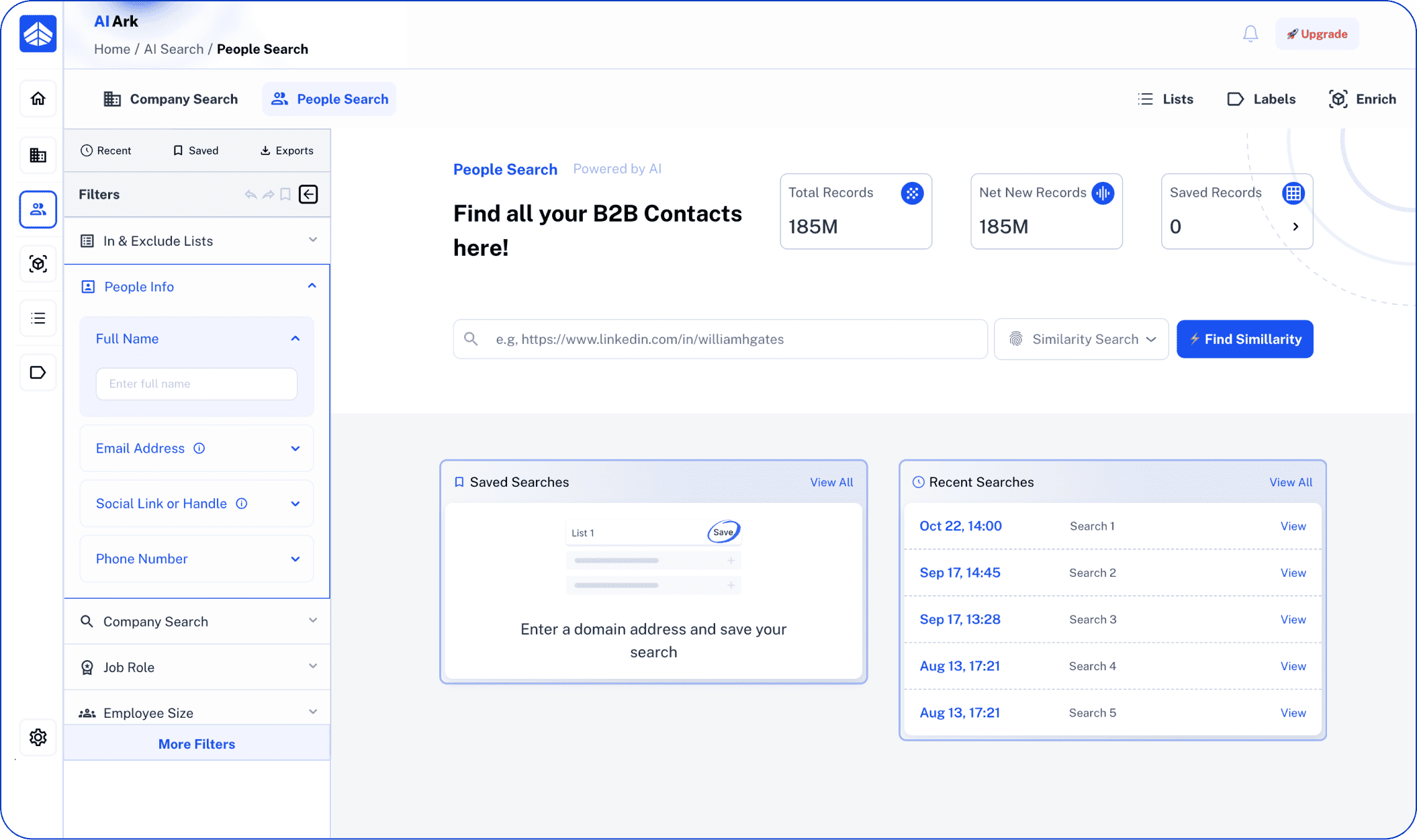
Task: Open Home from the sidebar icon
Action: (x=38, y=99)
